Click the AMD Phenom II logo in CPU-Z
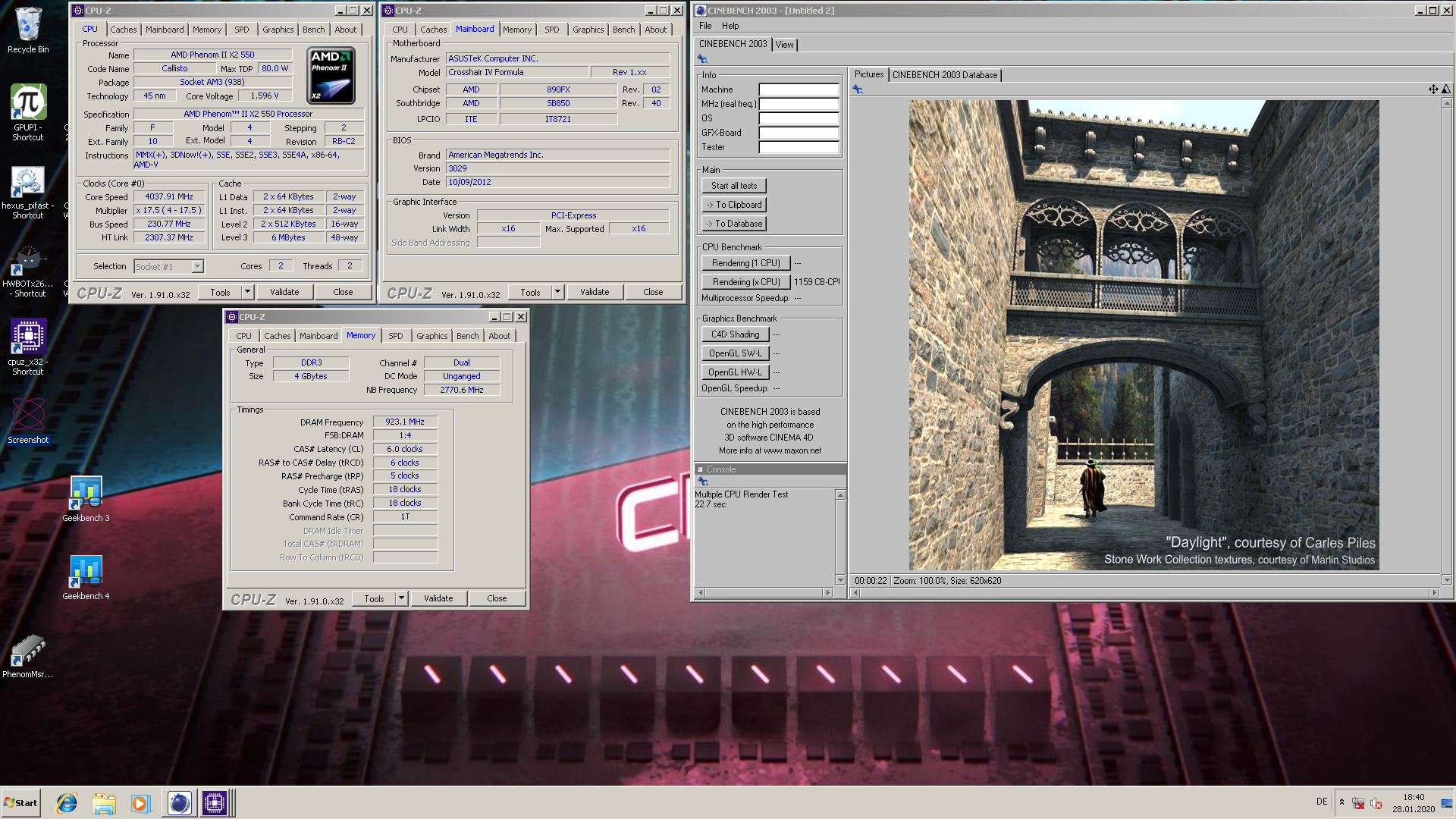Viewport: 1456px width, 819px height. [x=331, y=76]
